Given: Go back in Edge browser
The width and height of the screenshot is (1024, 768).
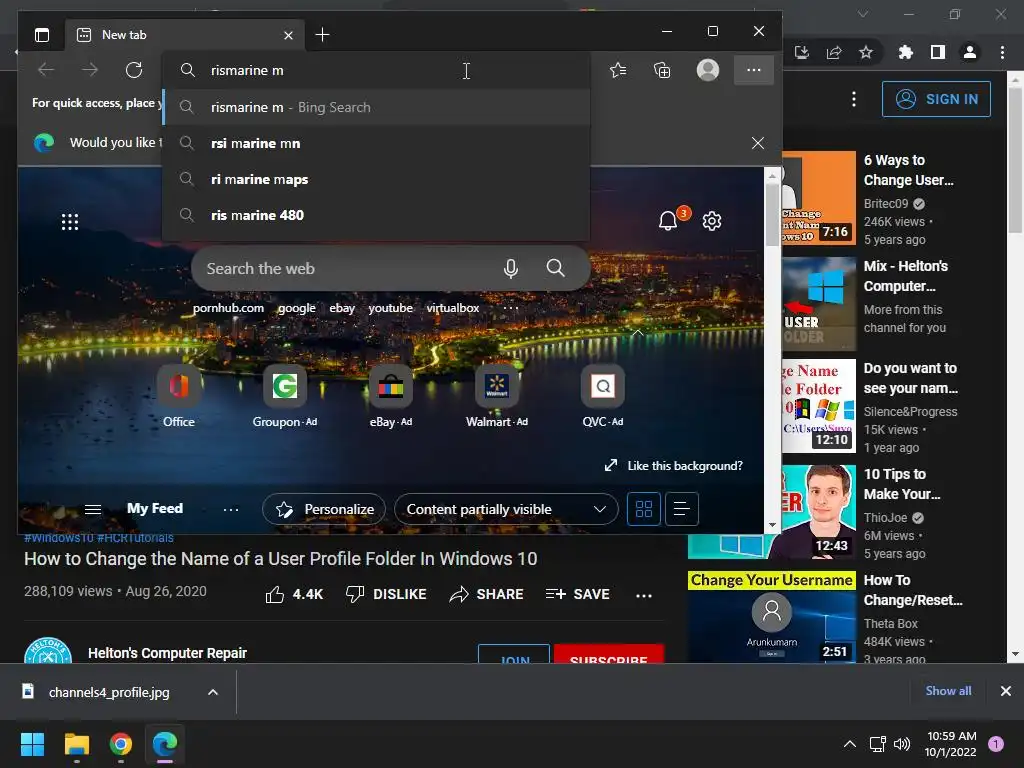Looking at the screenshot, I should [46, 70].
